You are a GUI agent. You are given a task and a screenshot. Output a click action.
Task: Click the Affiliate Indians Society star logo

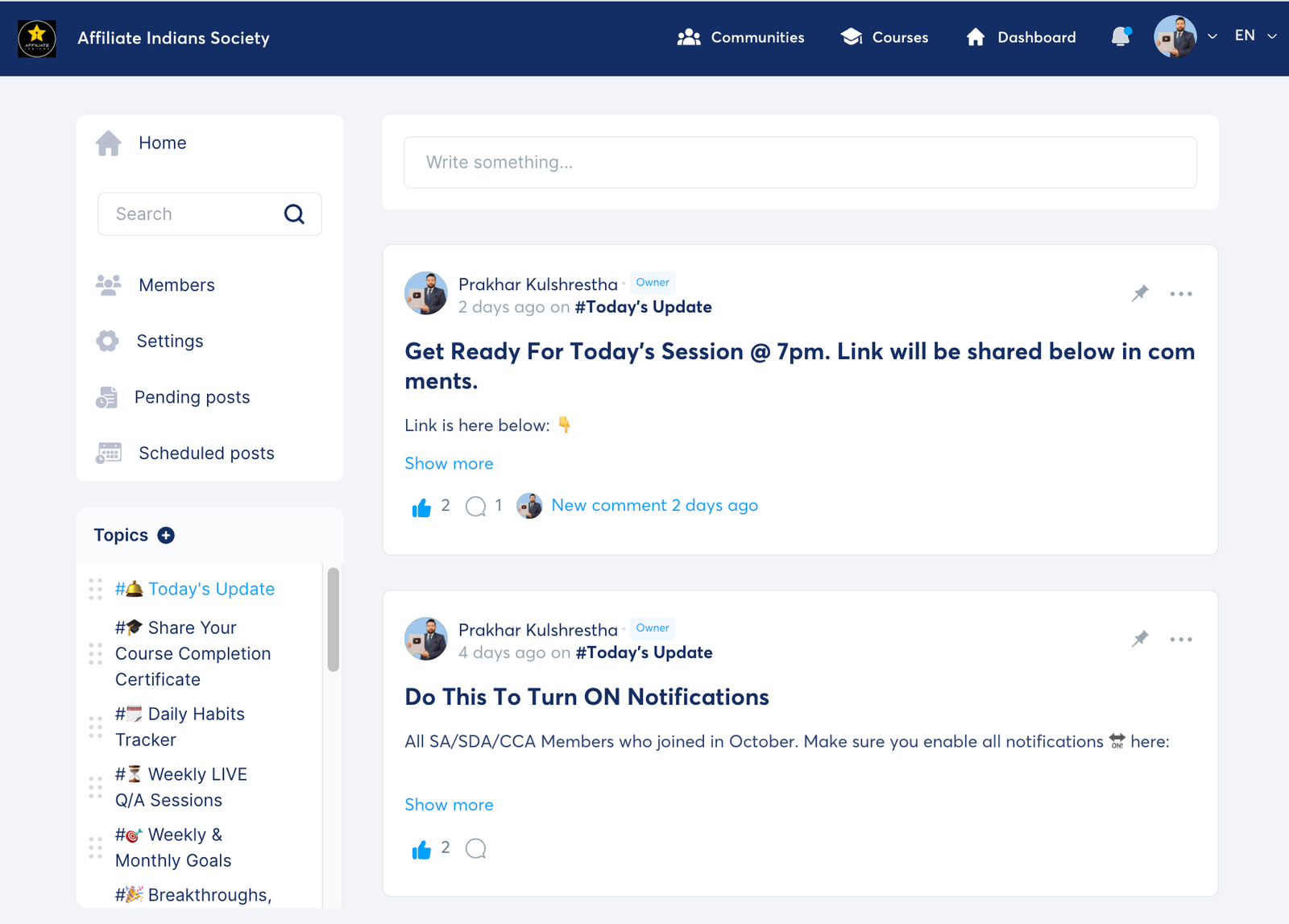tap(37, 38)
